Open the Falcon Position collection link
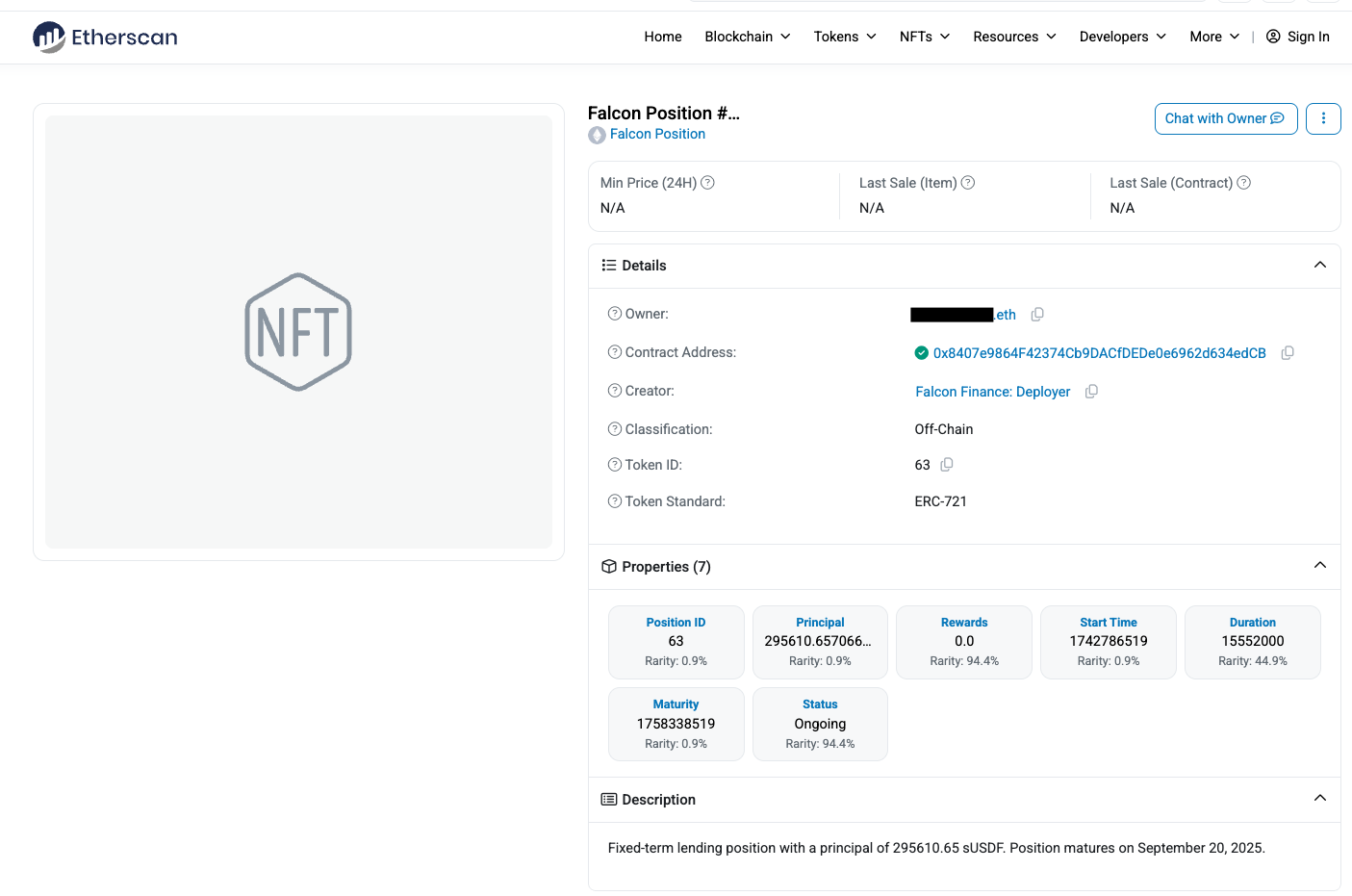This screenshot has height=896, width=1352. pos(657,134)
